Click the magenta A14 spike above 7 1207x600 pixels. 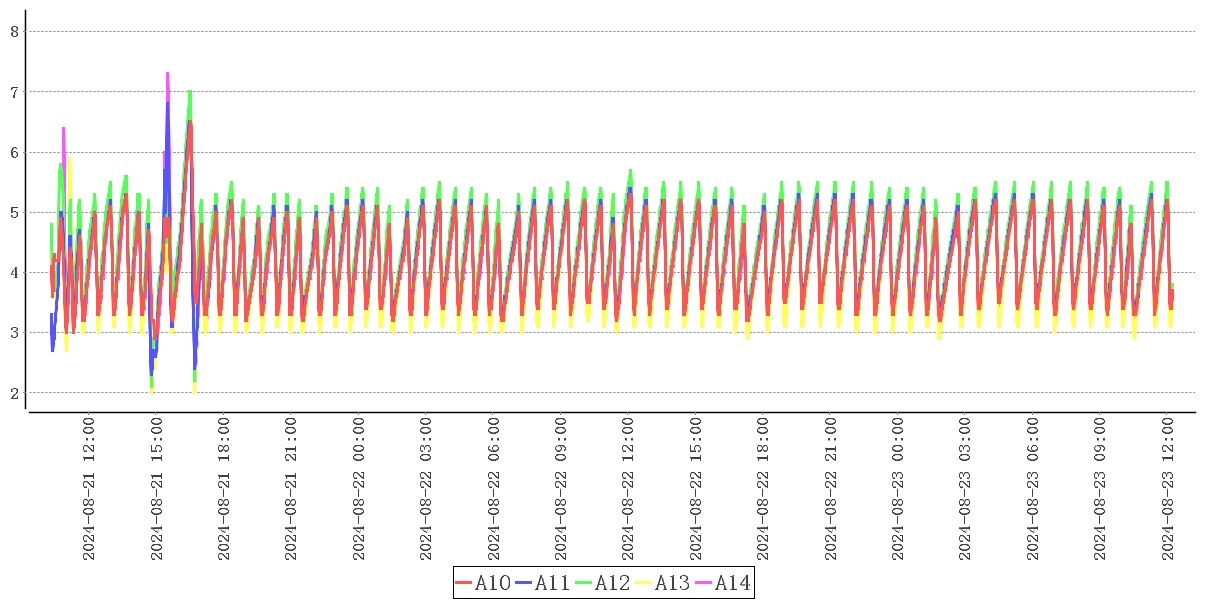[x=167, y=75]
